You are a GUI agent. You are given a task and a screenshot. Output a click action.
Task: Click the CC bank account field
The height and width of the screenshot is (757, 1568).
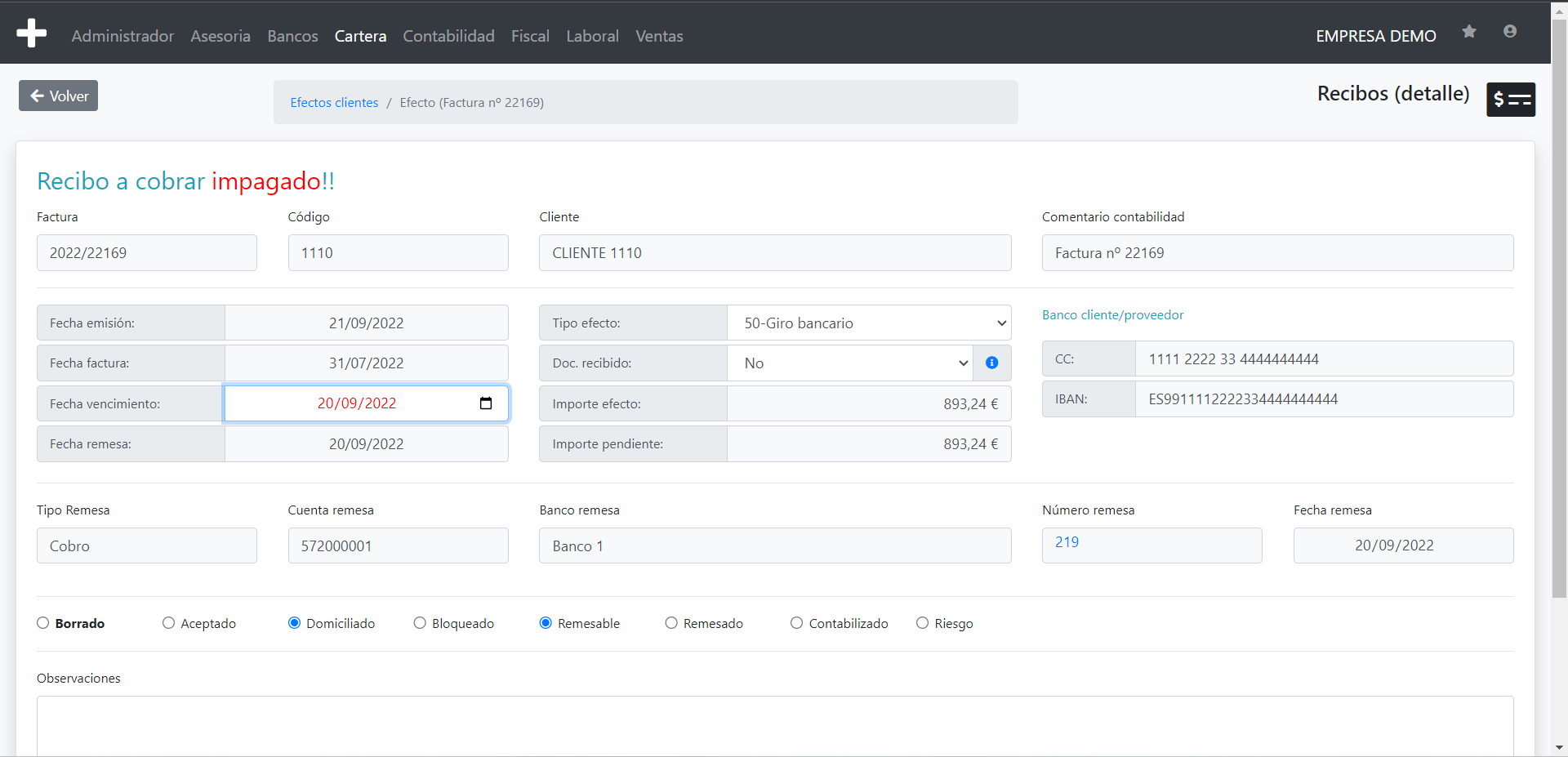tap(1324, 358)
